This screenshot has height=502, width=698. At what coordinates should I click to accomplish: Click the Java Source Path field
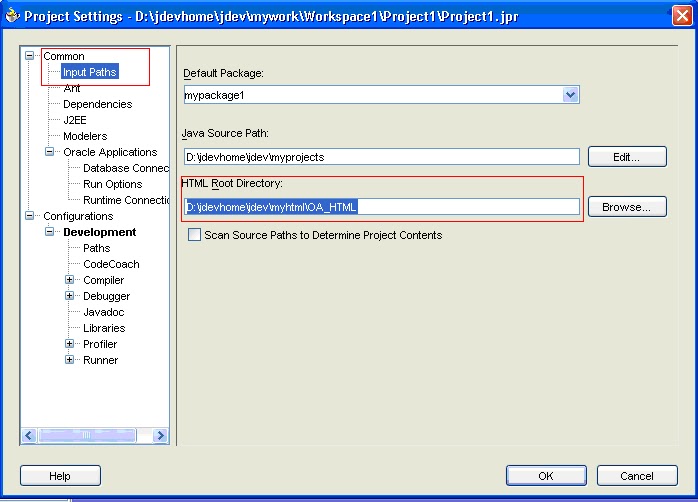coord(381,157)
